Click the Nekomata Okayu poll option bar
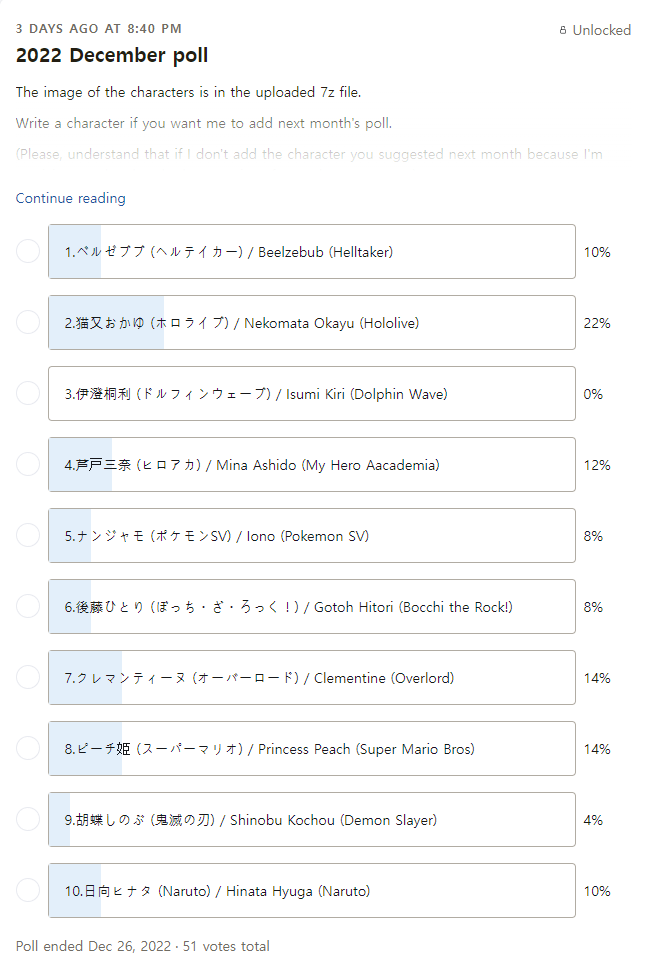The image size is (645, 966). pos(311,322)
